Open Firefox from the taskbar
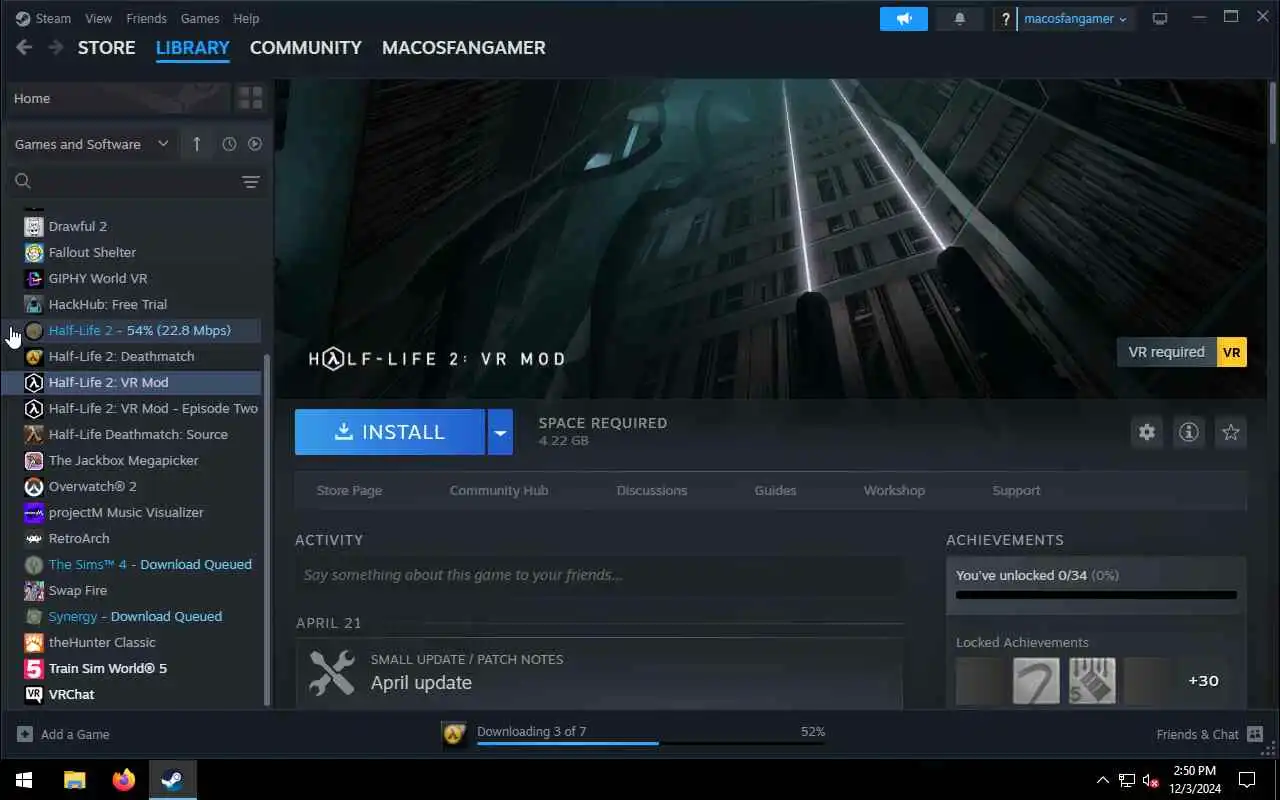The height and width of the screenshot is (800, 1280). point(124,780)
